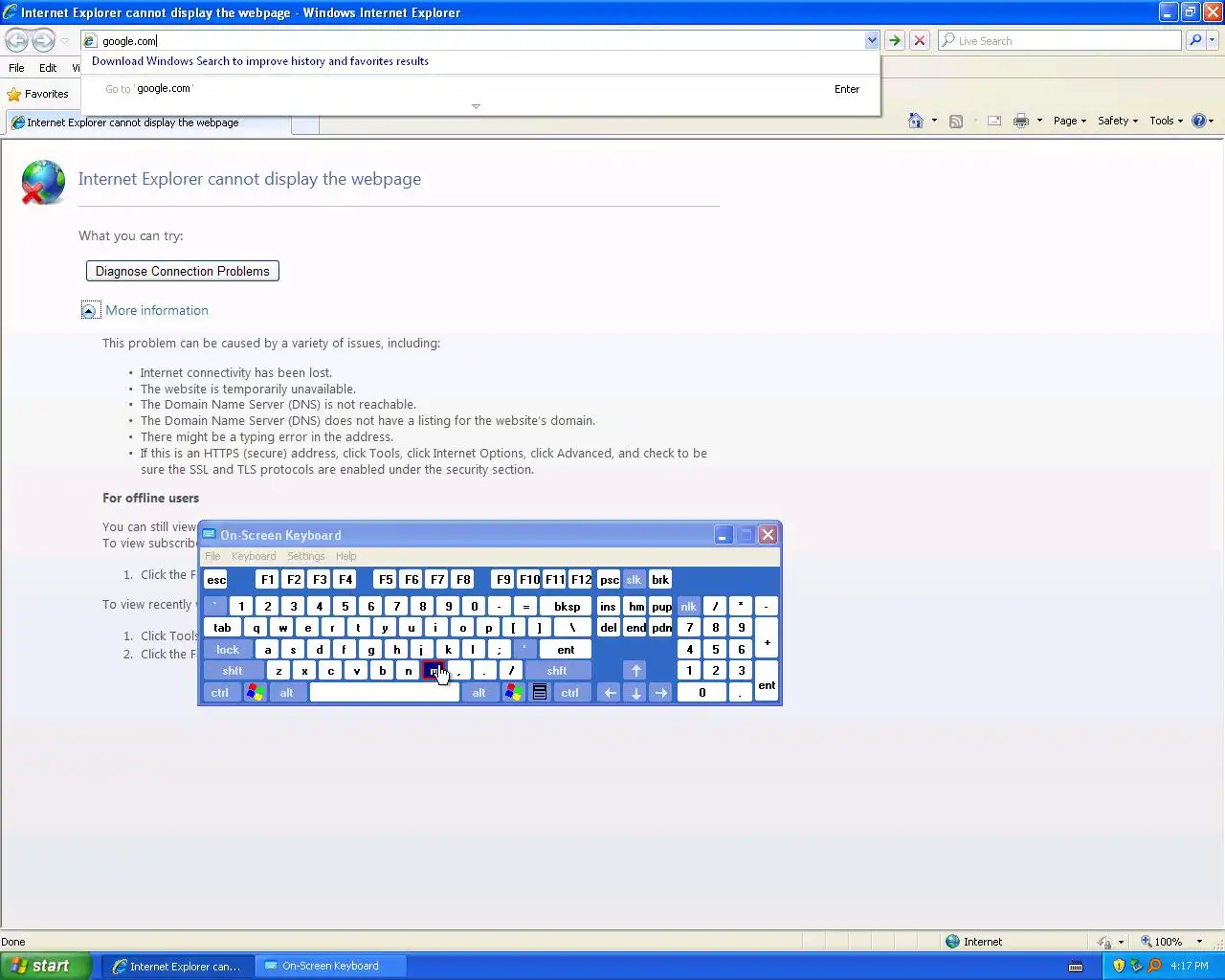Click the red Stop loading icon
The width and height of the screenshot is (1225, 980).
[x=920, y=40]
